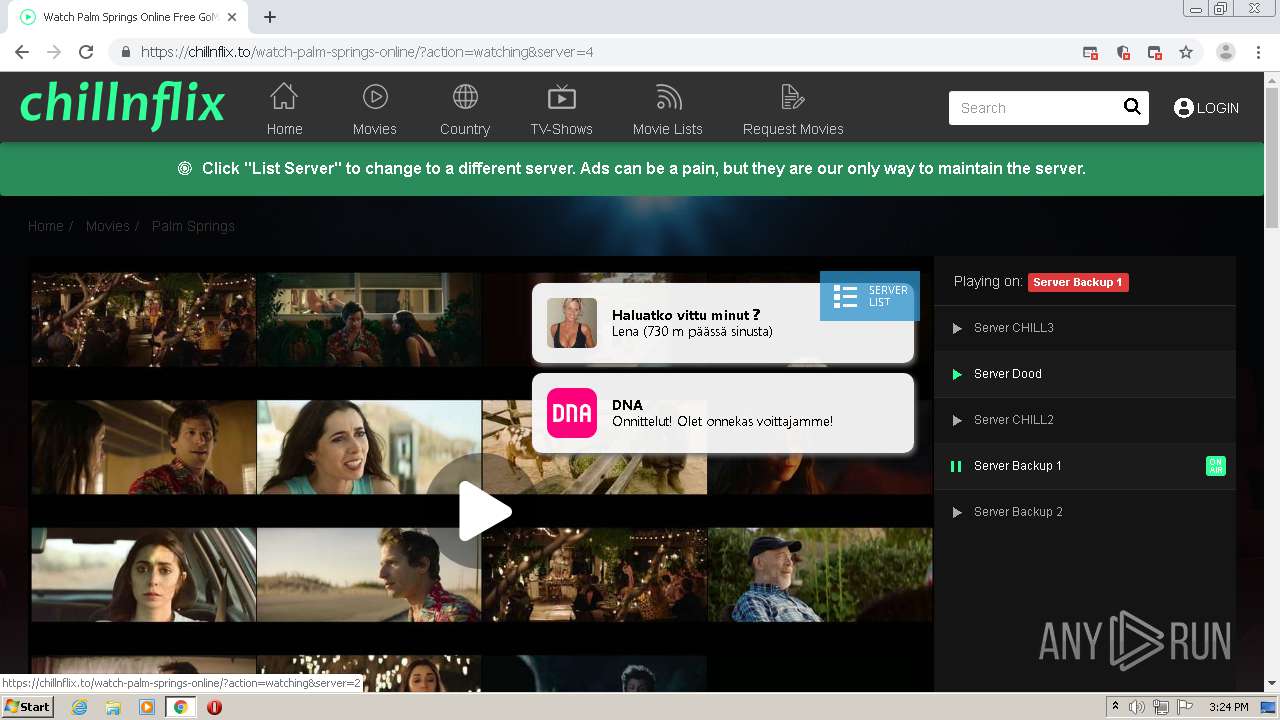Open a new browser tab
Screen dimensions: 1280x720
(270, 17)
